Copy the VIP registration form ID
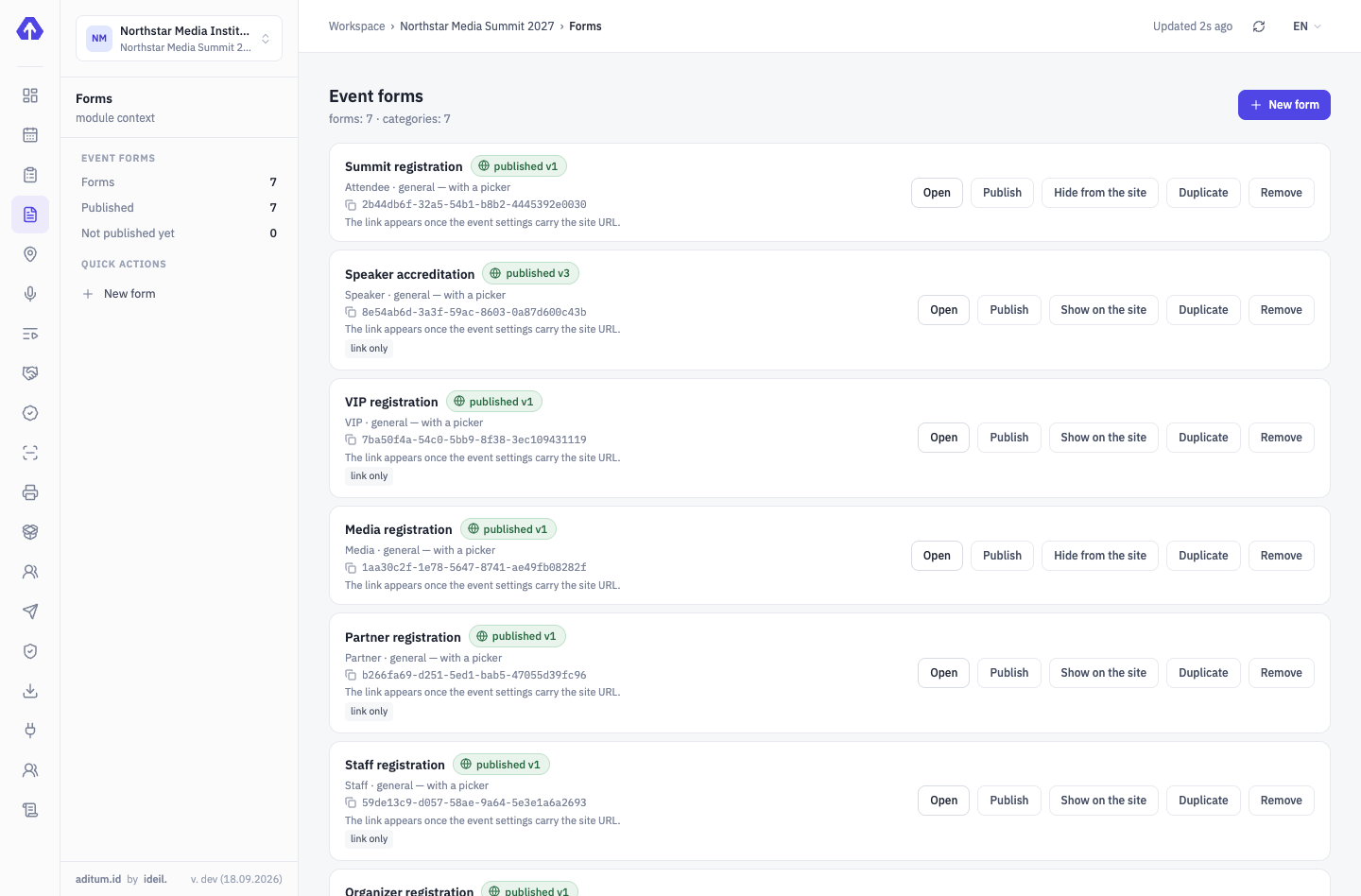1361x896 pixels. [351, 440]
